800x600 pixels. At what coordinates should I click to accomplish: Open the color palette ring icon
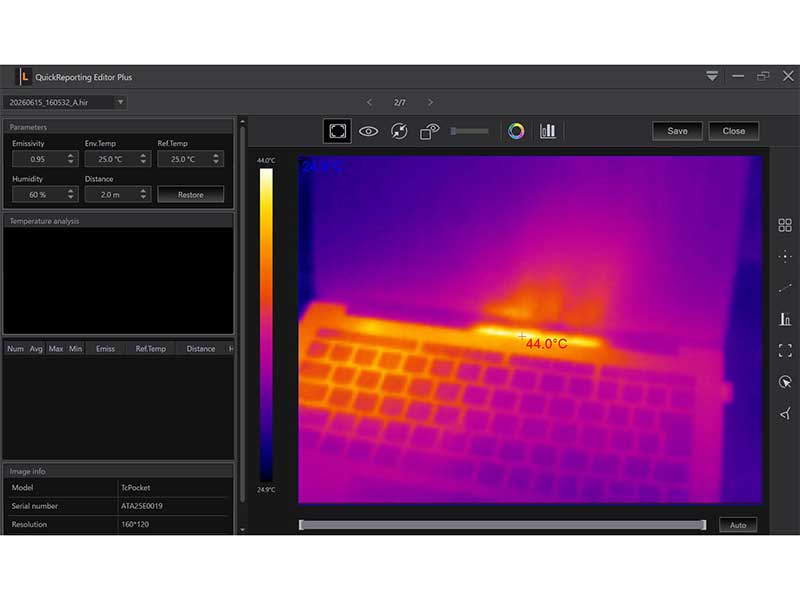(516, 131)
